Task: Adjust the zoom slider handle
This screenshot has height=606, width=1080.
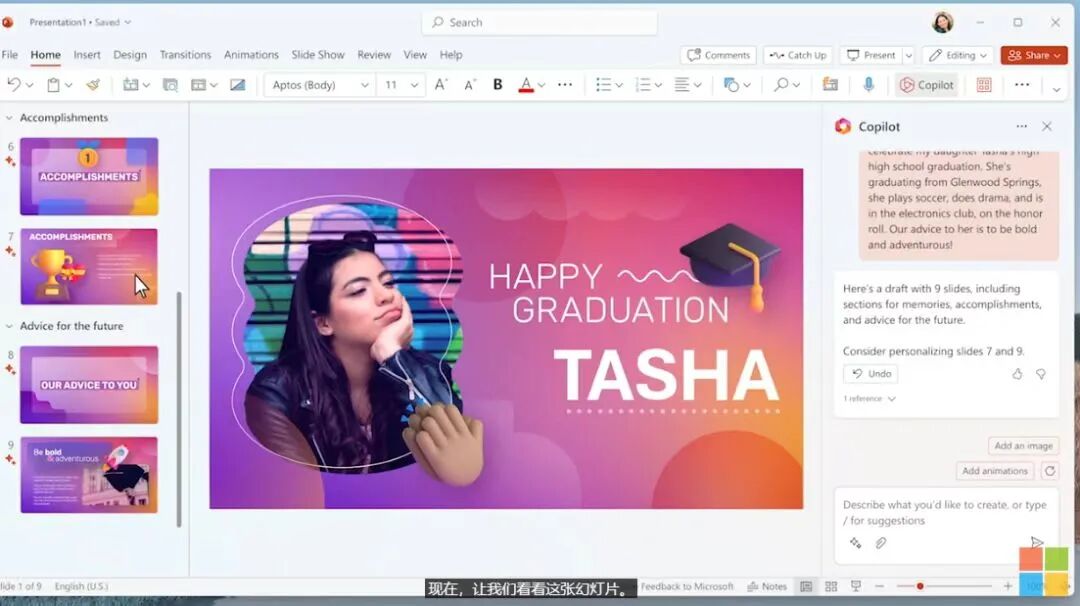Action: pyautogui.click(x=920, y=586)
